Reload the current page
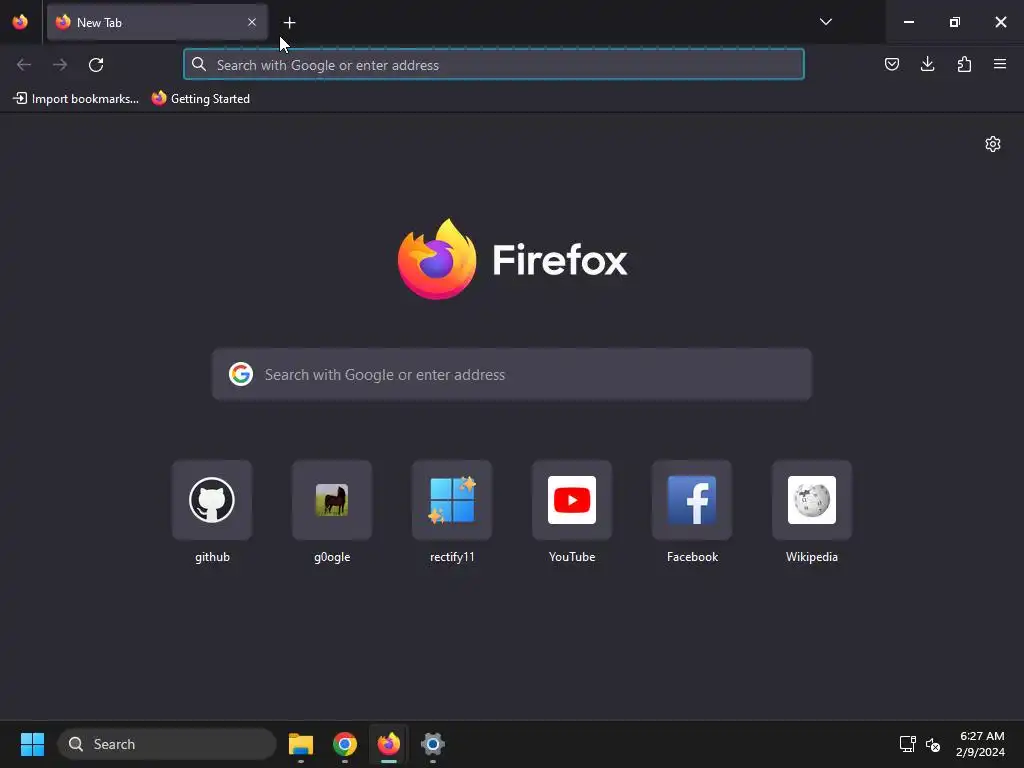The width and height of the screenshot is (1024, 768). (x=96, y=65)
